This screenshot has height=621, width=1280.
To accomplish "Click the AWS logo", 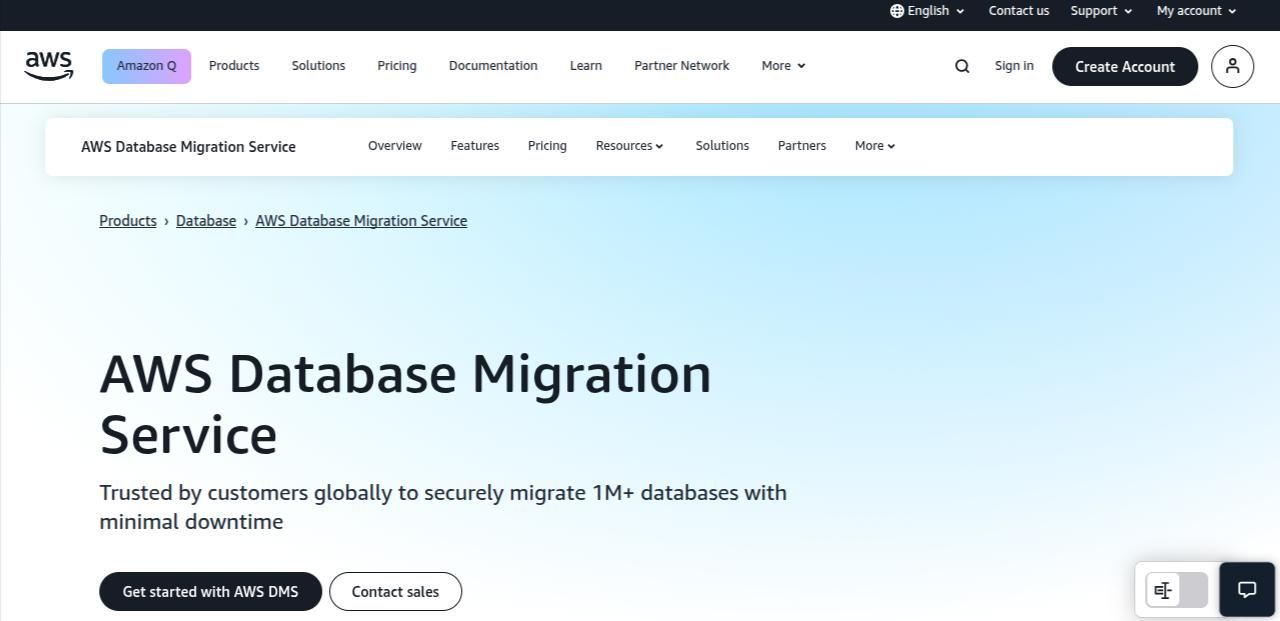I will (49, 66).
